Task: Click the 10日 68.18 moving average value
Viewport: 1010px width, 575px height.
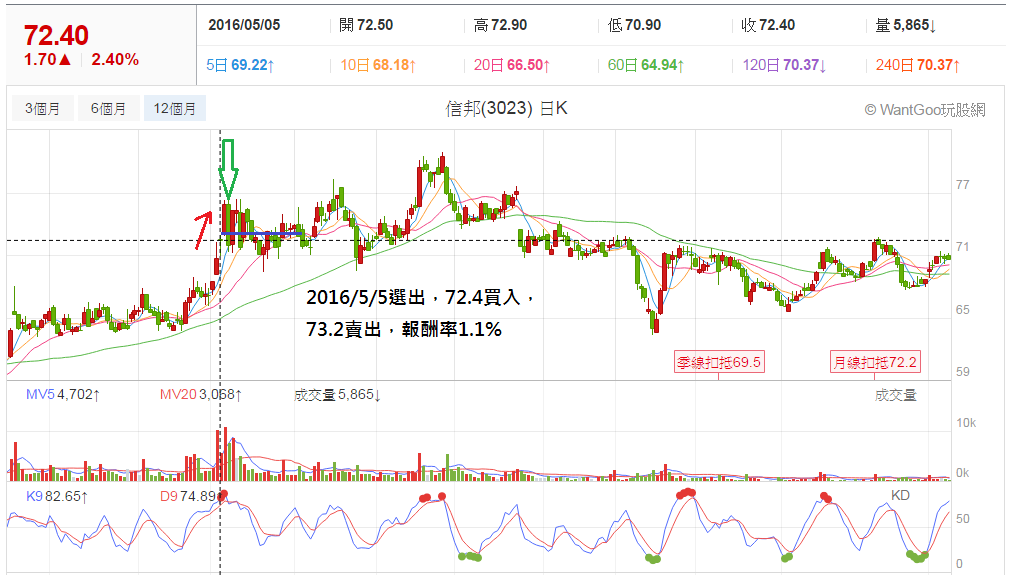Action: [x=378, y=65]
